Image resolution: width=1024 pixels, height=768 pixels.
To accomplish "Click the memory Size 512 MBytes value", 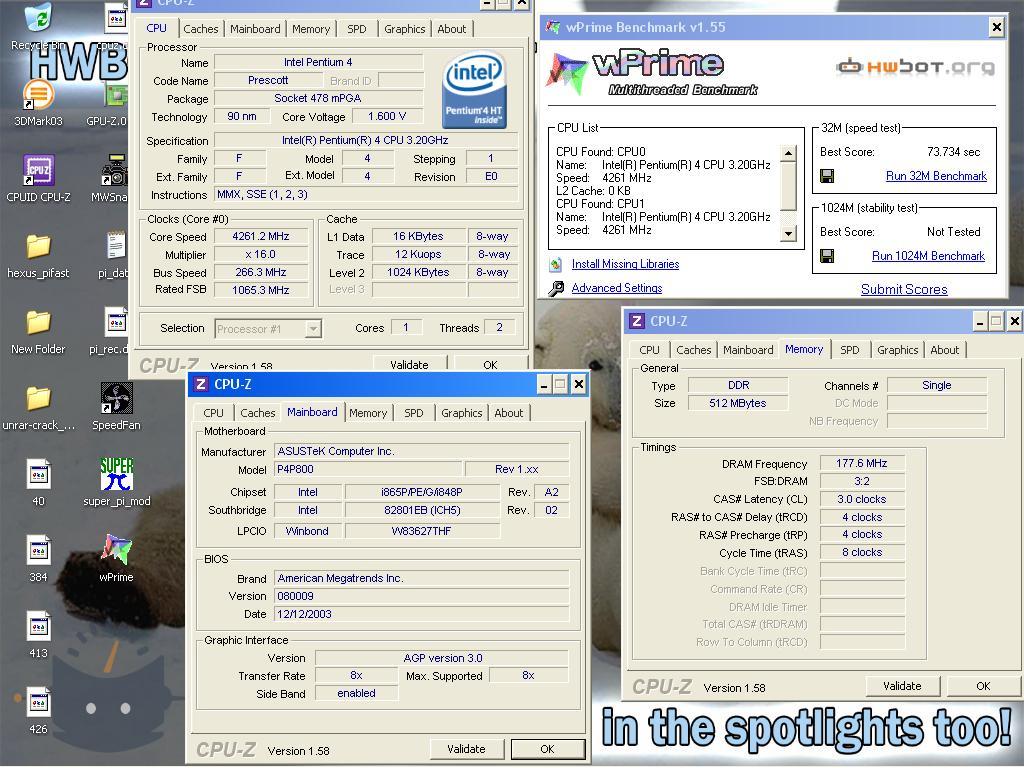I will (737, 404).
